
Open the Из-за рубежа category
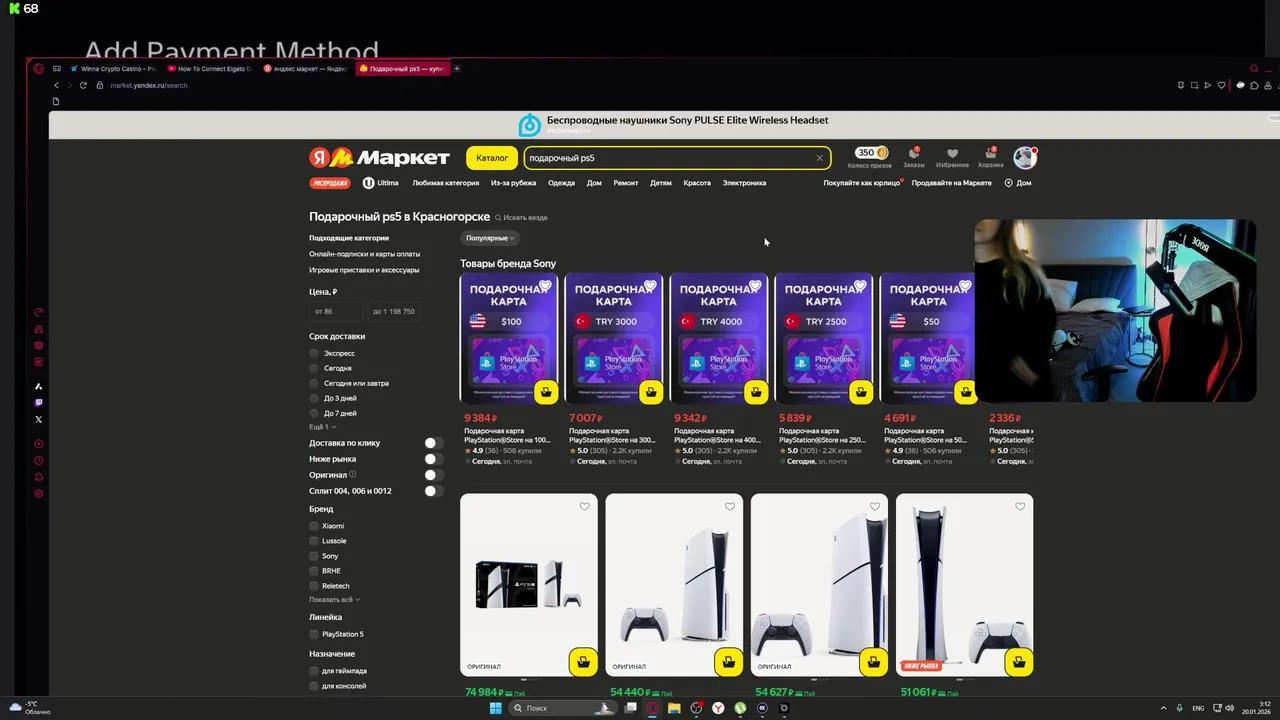coord(513,183)
